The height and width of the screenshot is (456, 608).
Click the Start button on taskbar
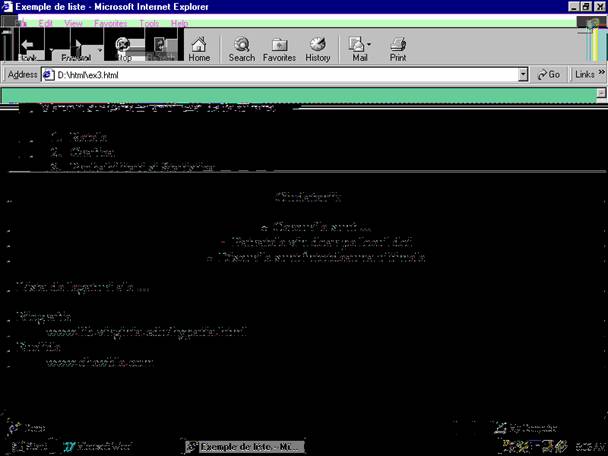click(x=27, y=446)
